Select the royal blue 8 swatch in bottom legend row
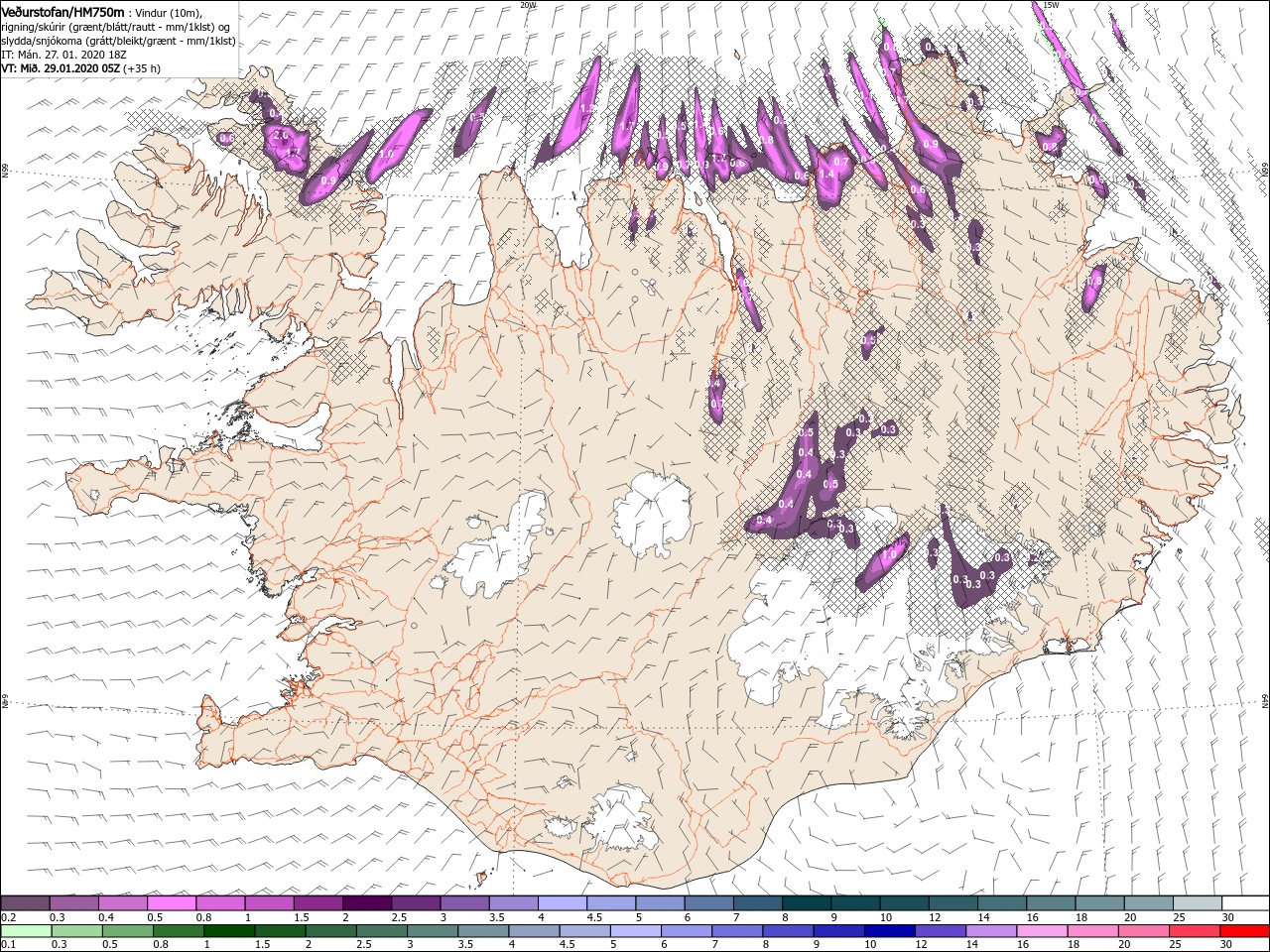This screenshot has height=952, width=1270. 788,931
